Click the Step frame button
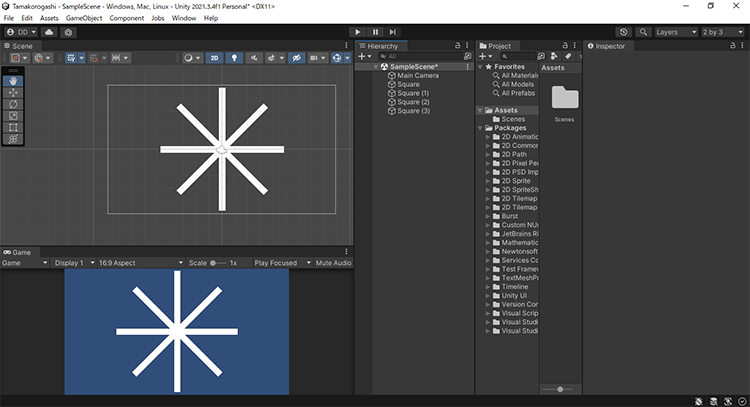Image resolution: width=750 pixels, height=407 pixels. (392, 32)
